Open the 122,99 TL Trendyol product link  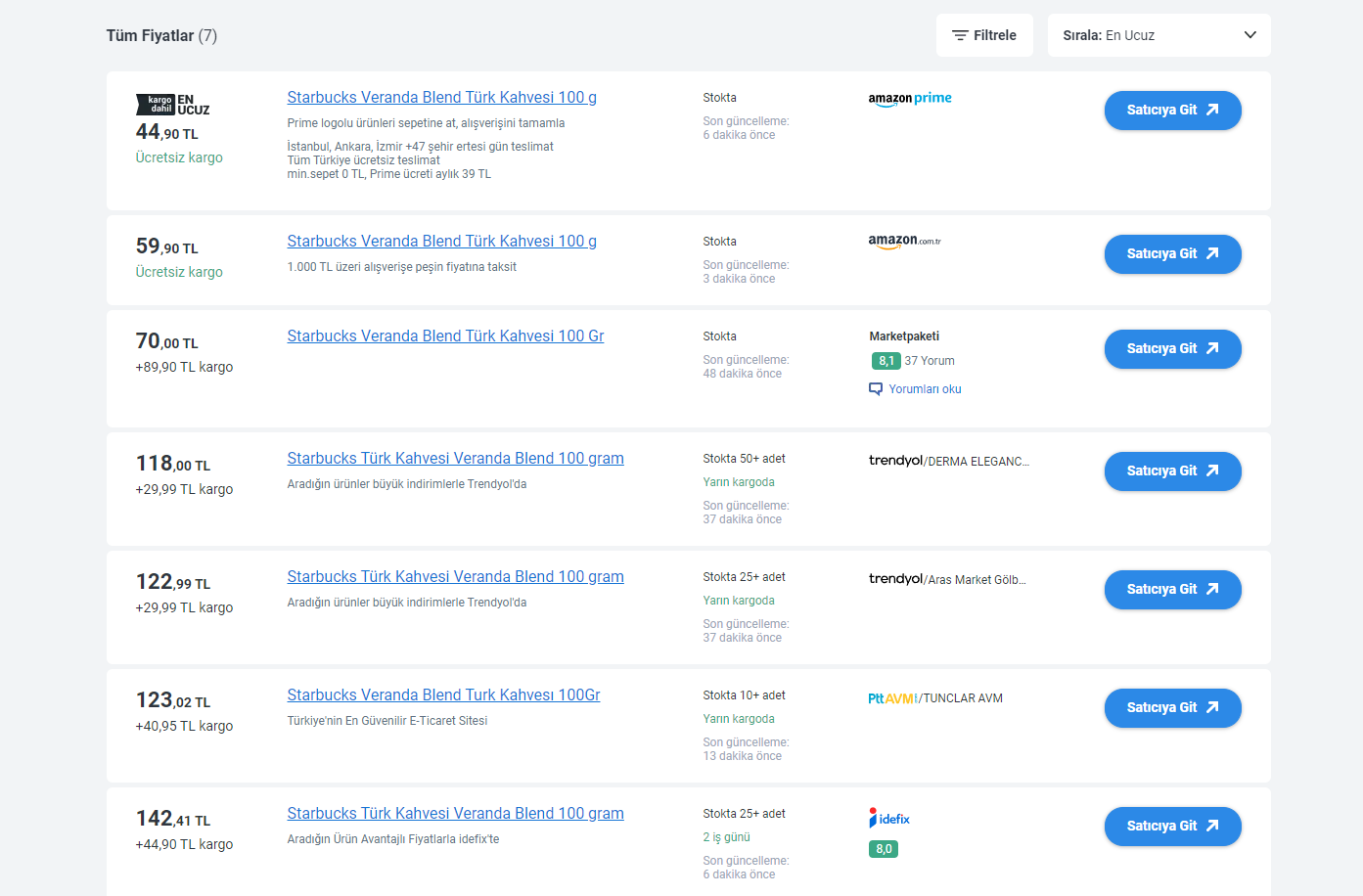[455, 577]
